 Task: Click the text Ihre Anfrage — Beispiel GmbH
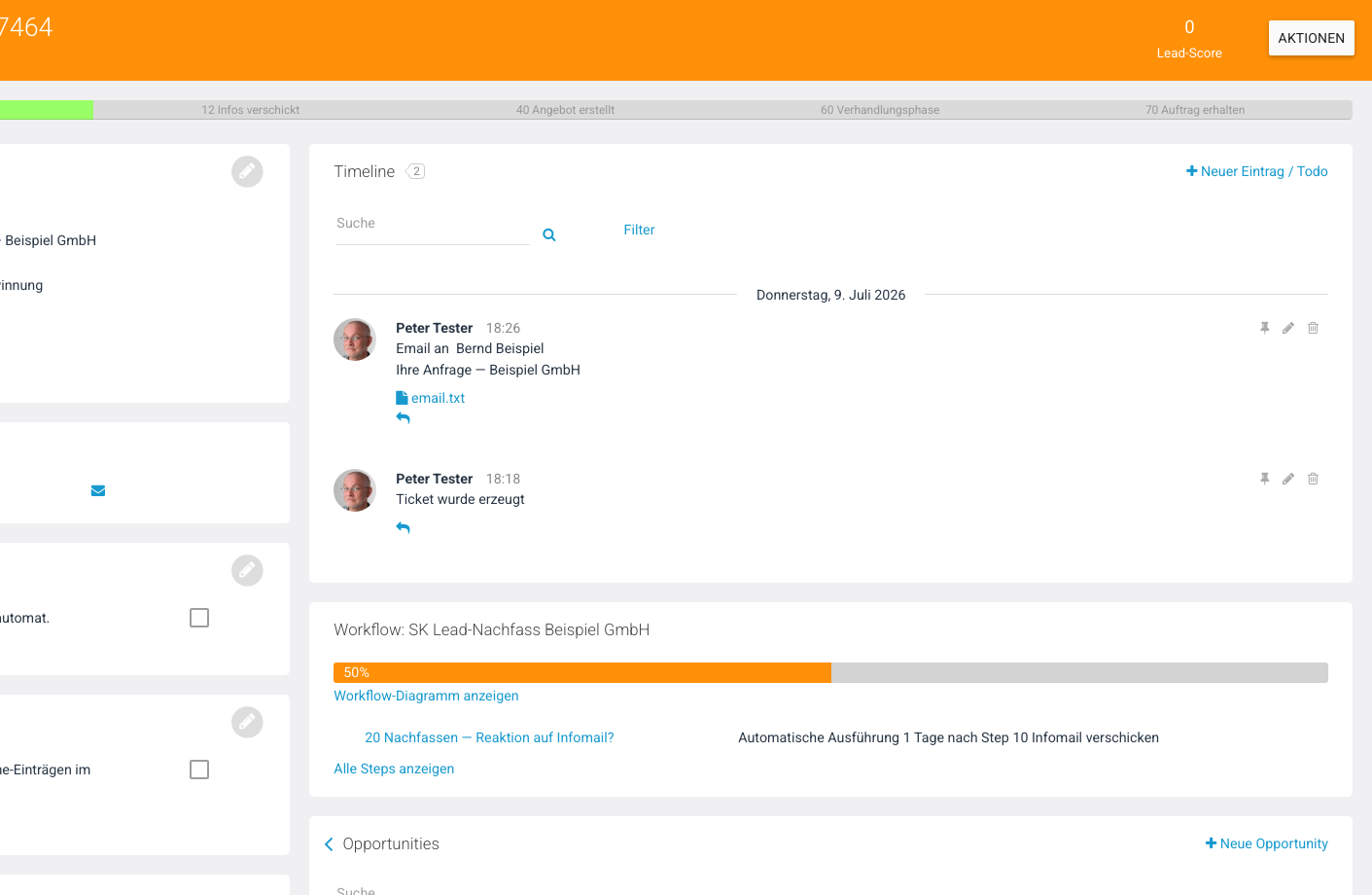488,370
